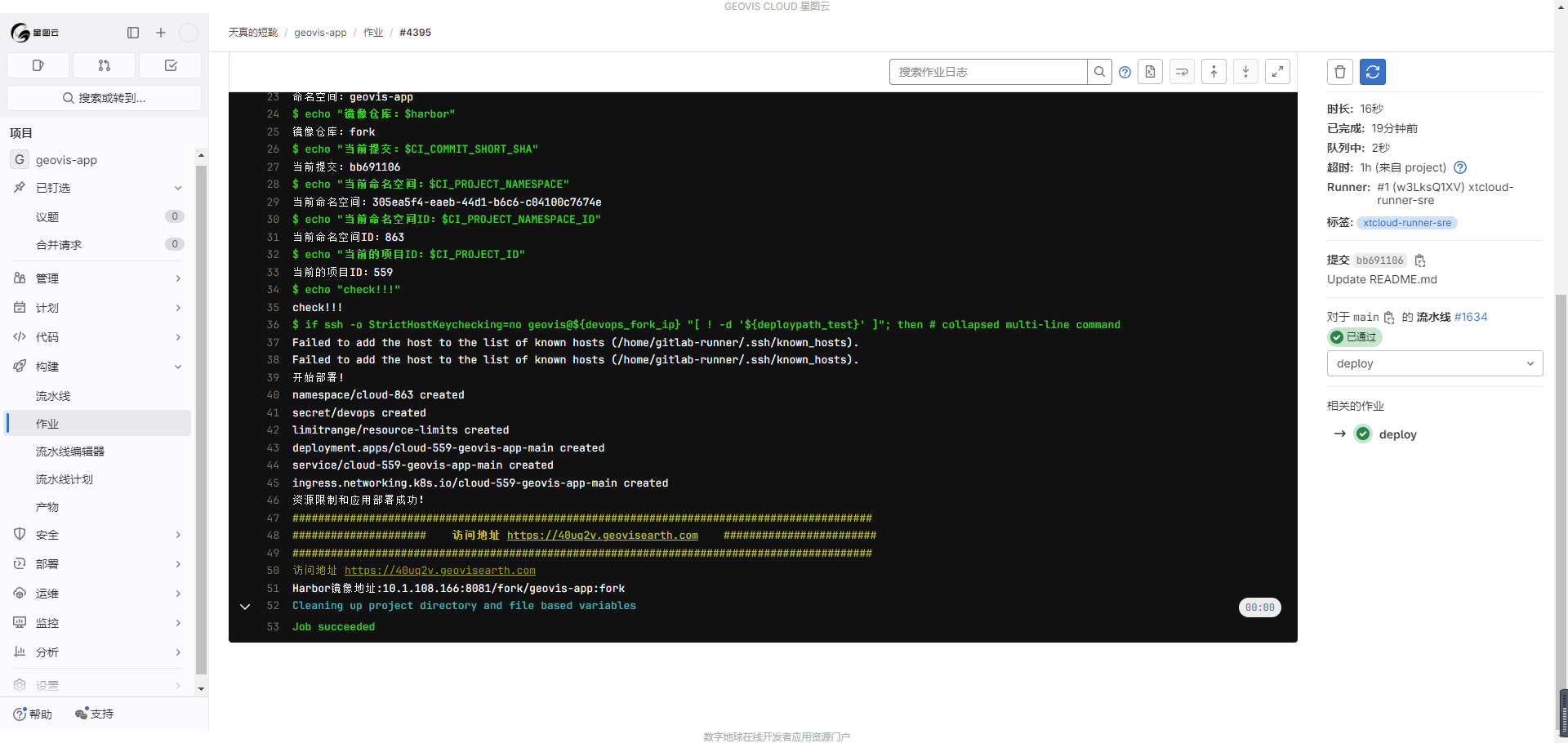Expand the 管理 menu section
Viewport: 1568px width, 743px height.
(x=178, y=278)
